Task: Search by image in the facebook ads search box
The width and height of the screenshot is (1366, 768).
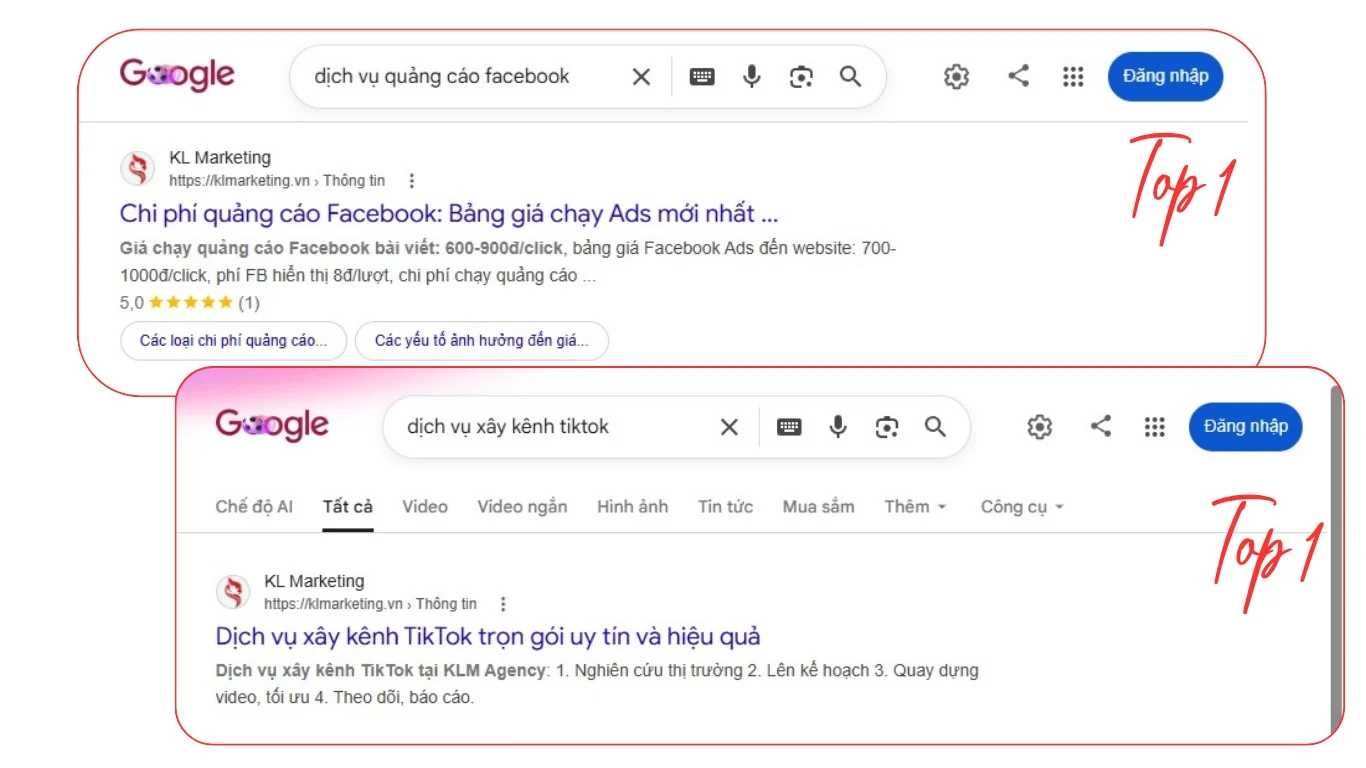Action: tap(801, 77)
